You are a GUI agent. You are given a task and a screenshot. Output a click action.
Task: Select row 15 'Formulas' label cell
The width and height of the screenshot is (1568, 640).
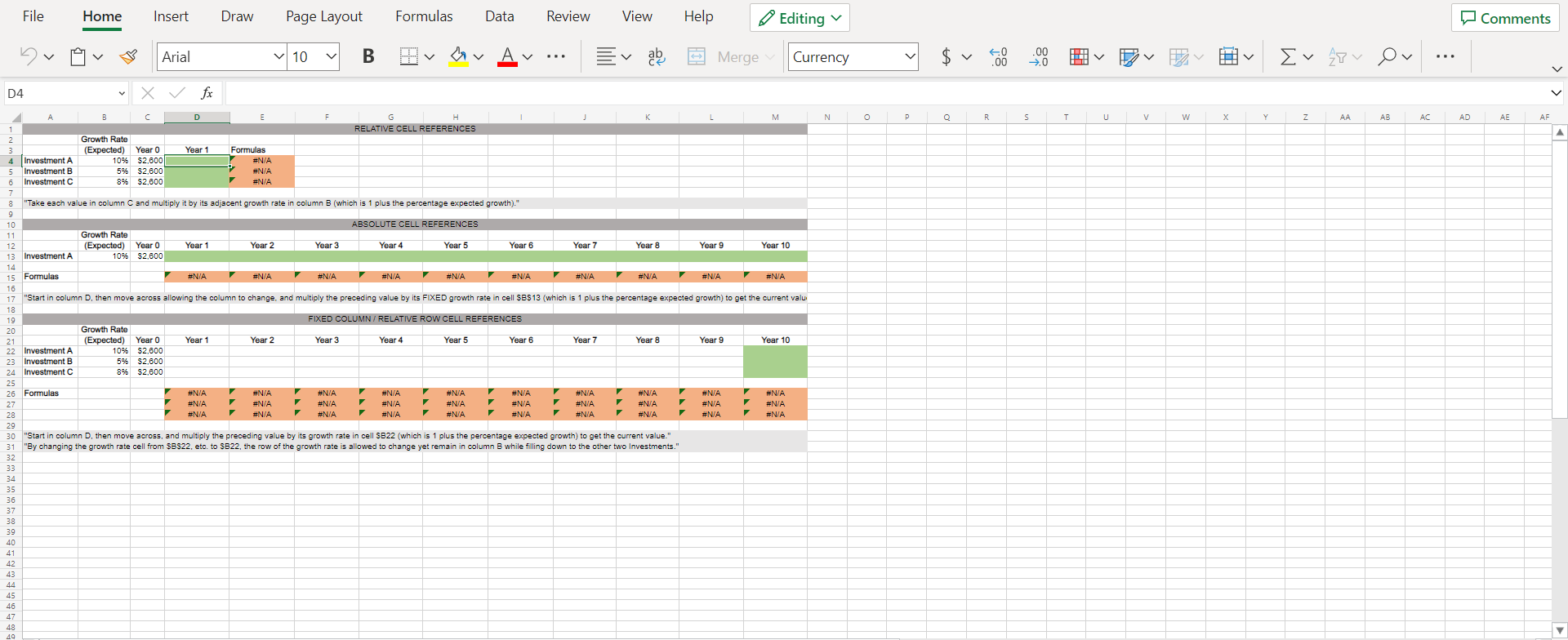(x=50, y=277)
